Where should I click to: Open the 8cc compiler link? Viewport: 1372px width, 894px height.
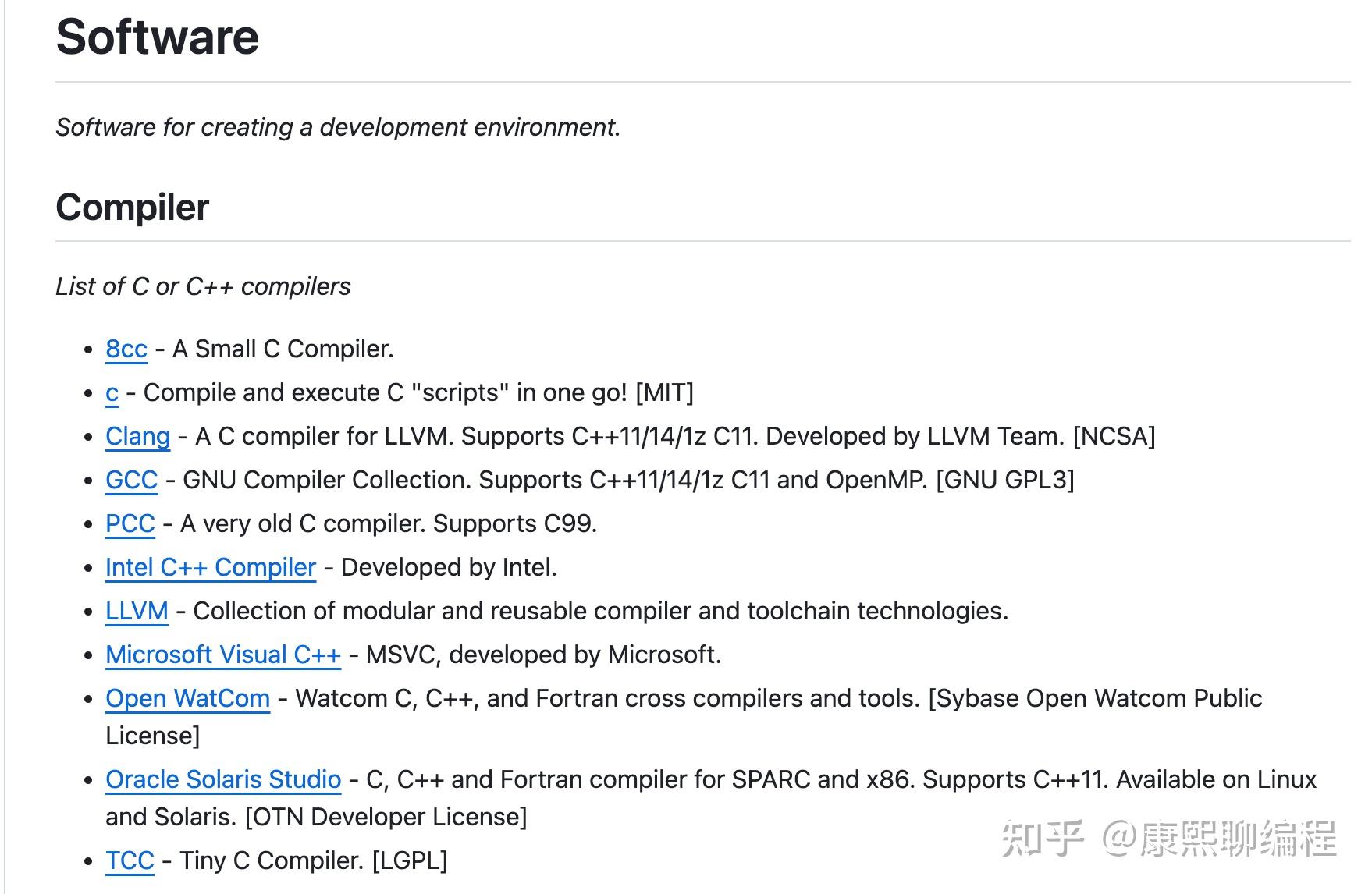click(126, 349)
